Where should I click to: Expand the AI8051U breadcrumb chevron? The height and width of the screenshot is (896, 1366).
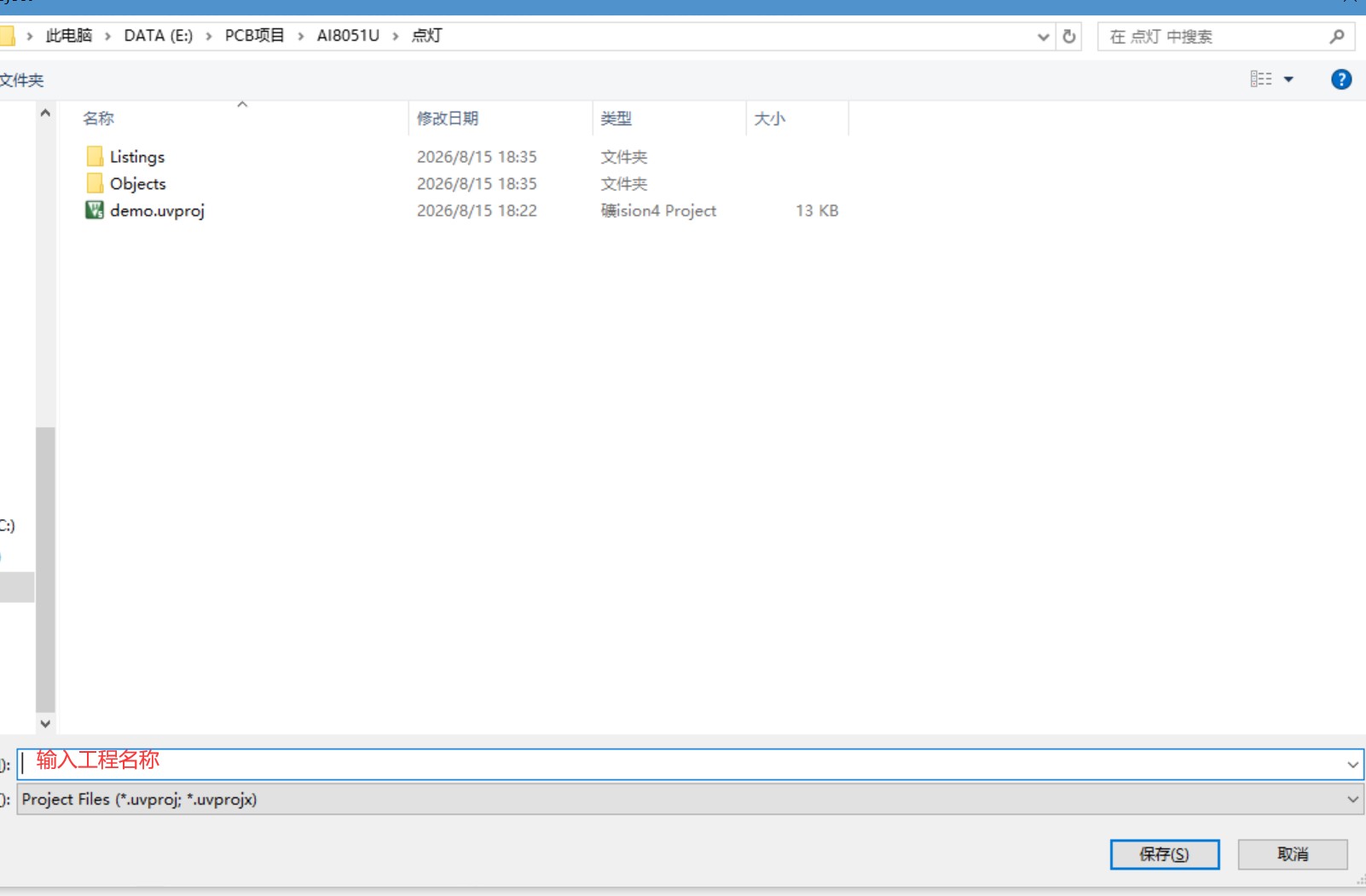click(396, 36)
